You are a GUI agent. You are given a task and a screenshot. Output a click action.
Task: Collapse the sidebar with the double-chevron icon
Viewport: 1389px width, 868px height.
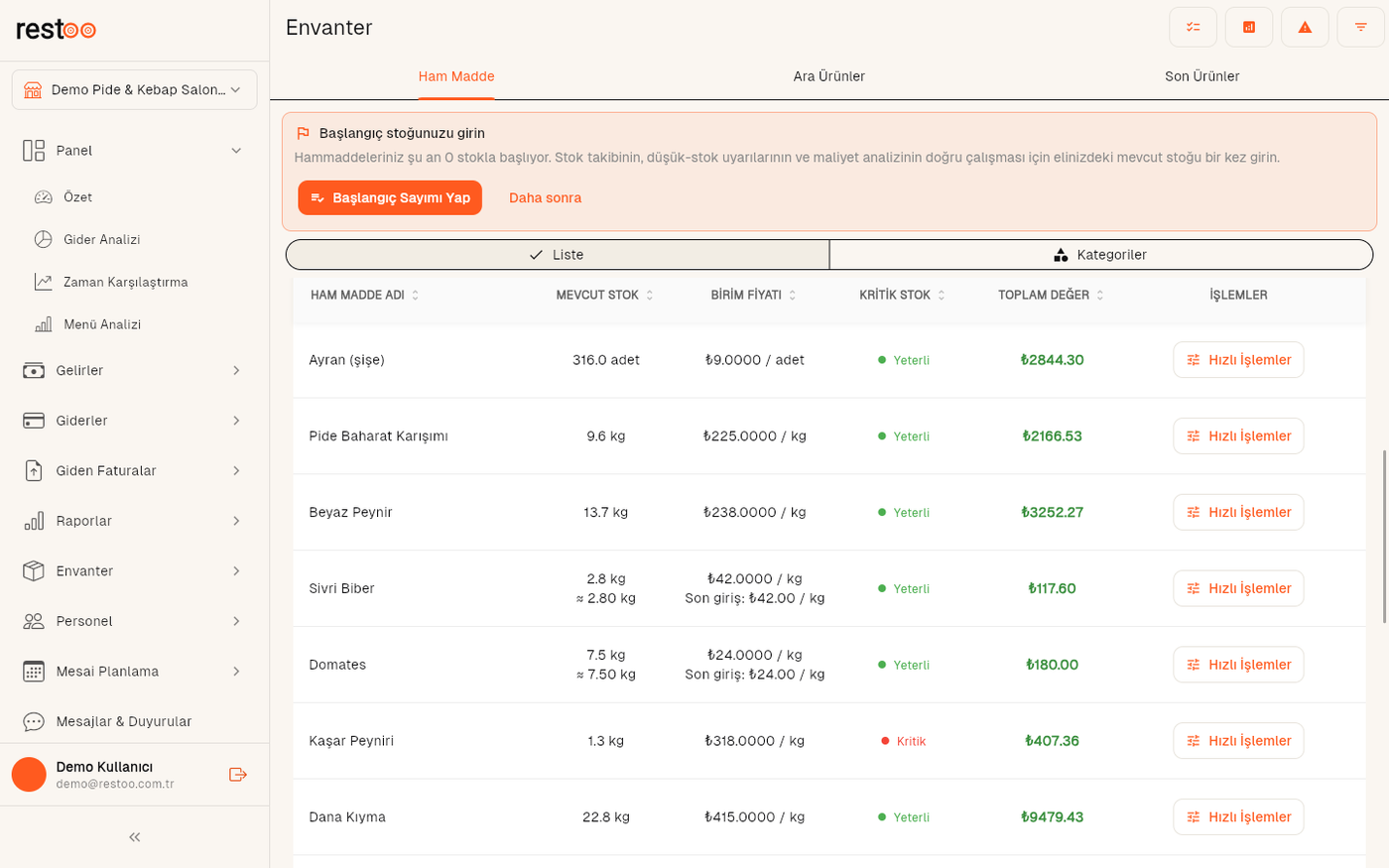click(x=134, y=837)
